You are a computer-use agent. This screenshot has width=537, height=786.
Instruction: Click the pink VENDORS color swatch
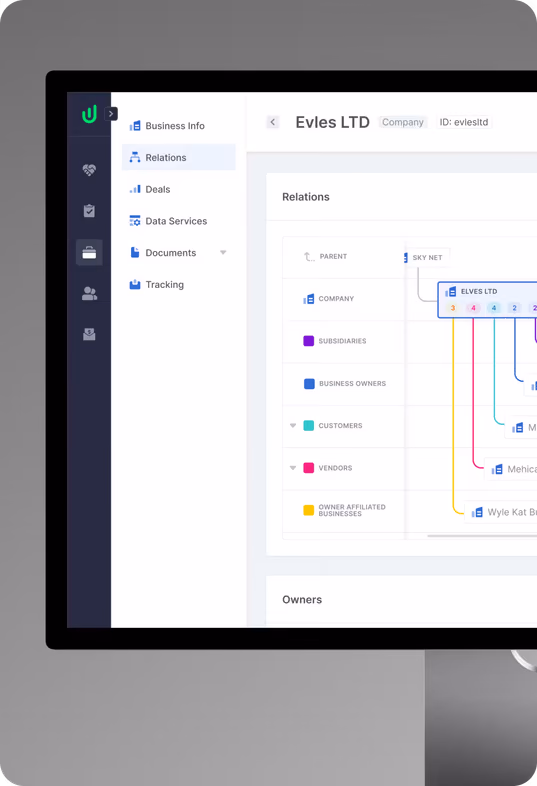[309, 468]
